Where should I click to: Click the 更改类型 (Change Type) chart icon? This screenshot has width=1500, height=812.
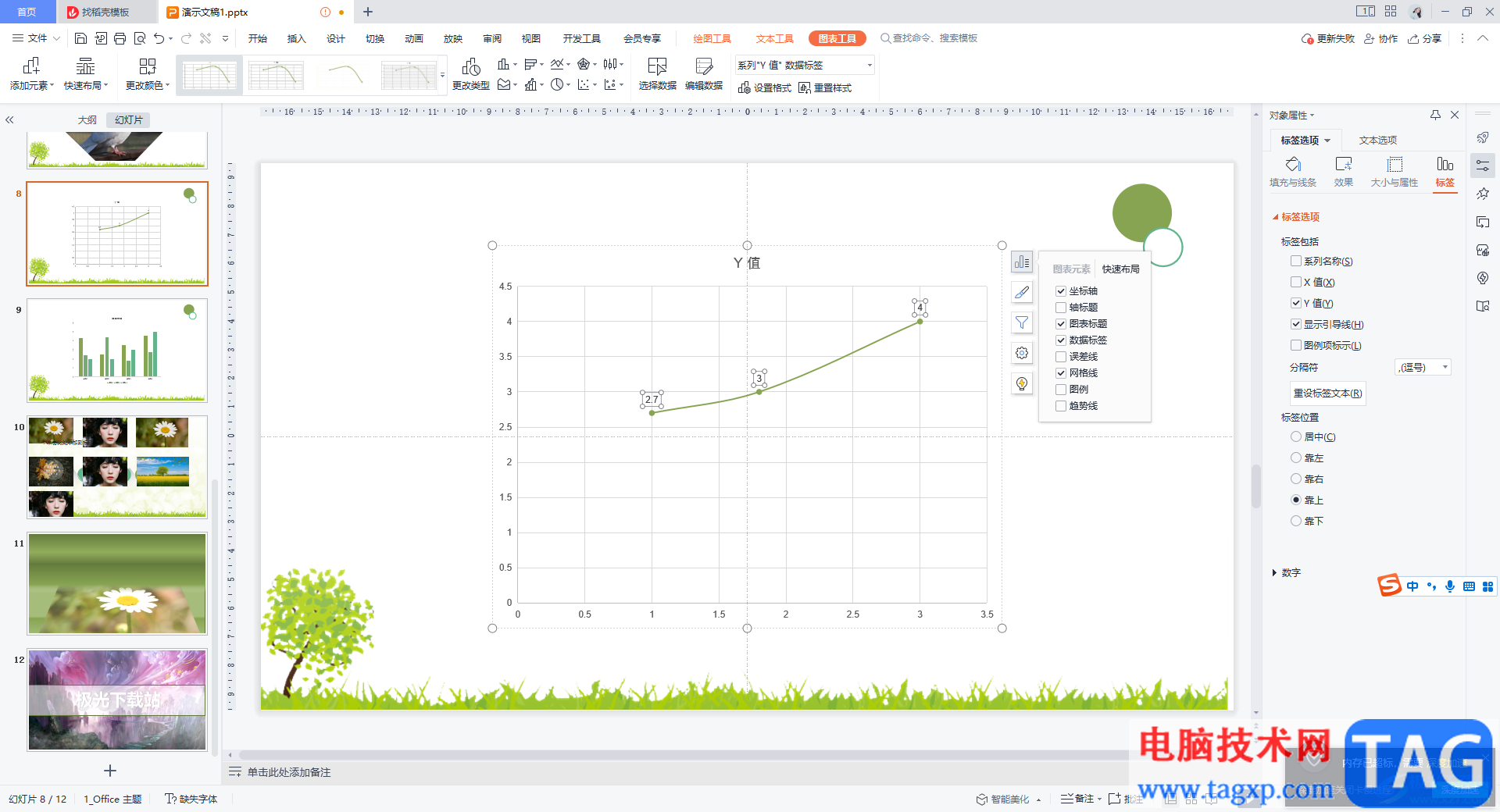point(471,74)
